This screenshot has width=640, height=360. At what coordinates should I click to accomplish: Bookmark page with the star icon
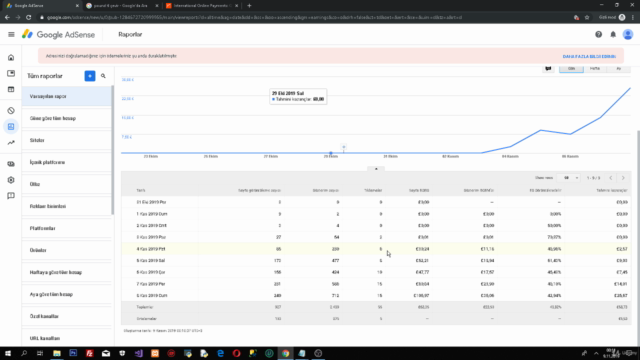[x=587, y=18]
